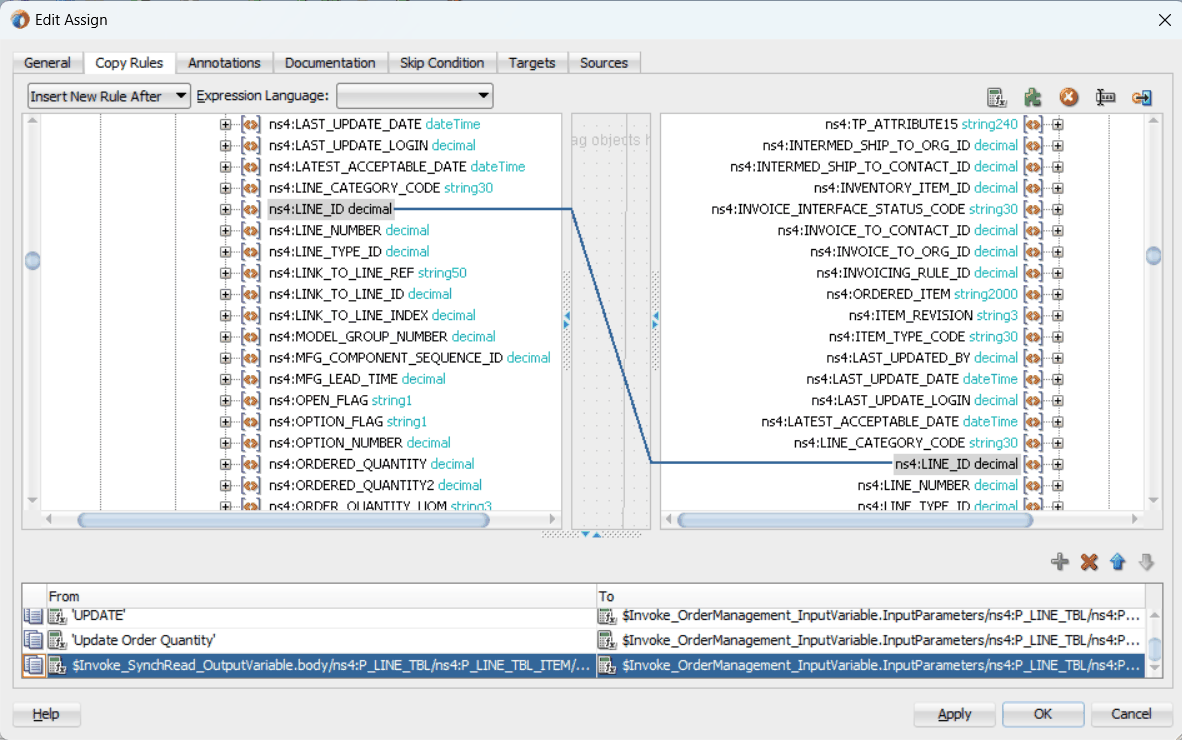Move selected rule down with gray arrow
This screenshot has height=740, width=1182.
point(1146,561)
